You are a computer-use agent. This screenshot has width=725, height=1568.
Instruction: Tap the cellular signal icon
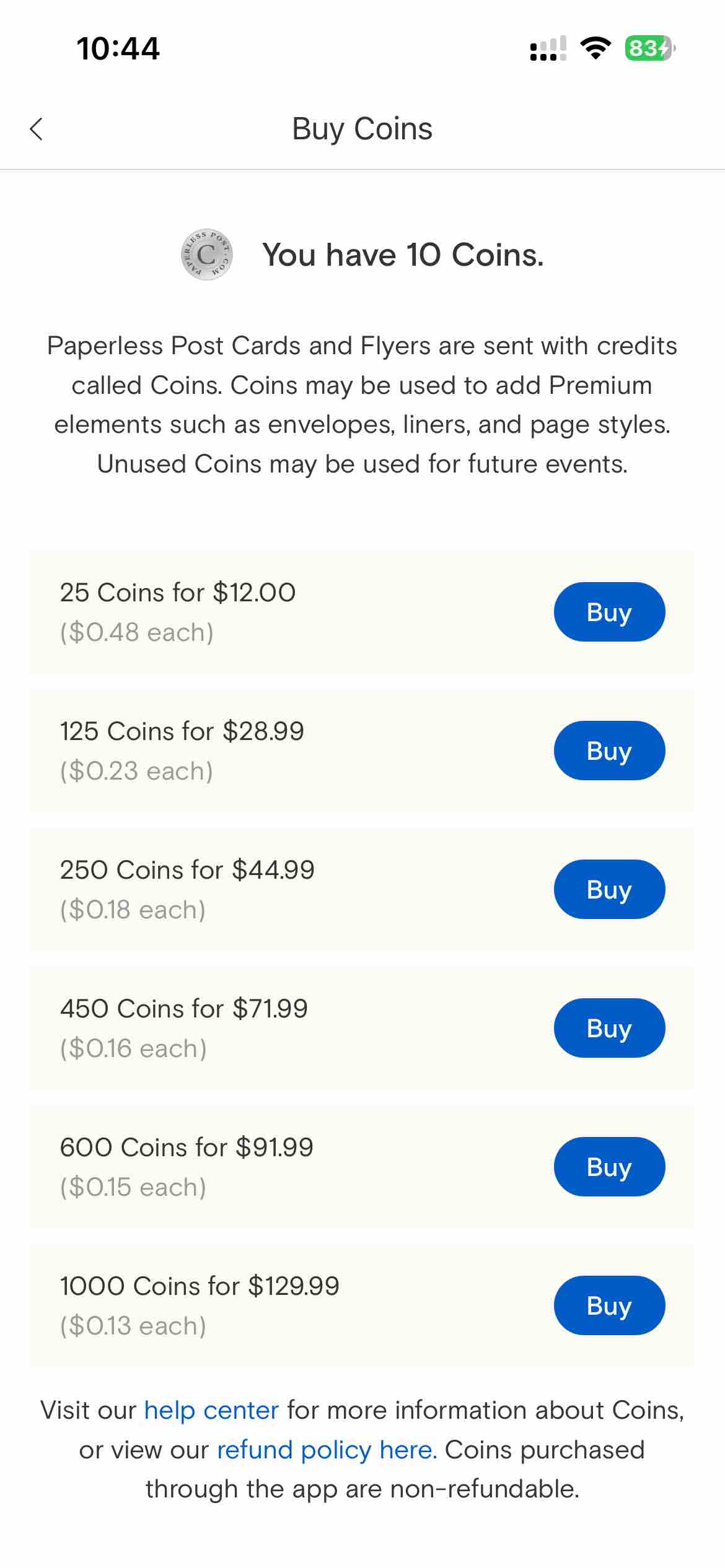click(548, 48)
